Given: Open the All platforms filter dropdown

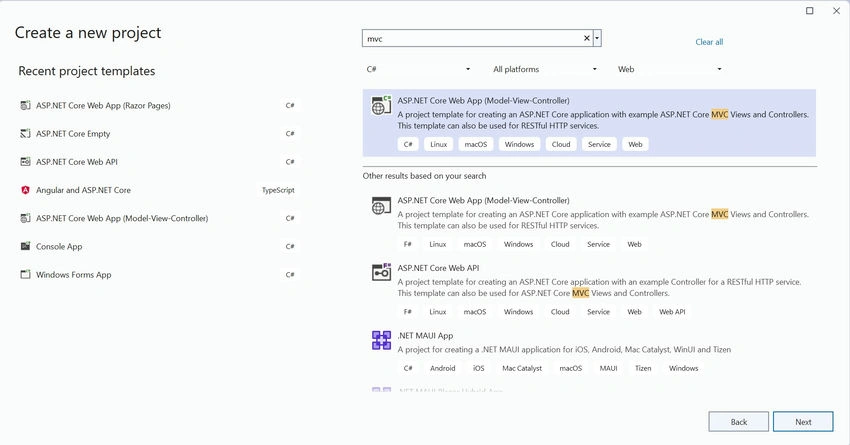Looking at the screenshot, I should click(x=544, y=69).
